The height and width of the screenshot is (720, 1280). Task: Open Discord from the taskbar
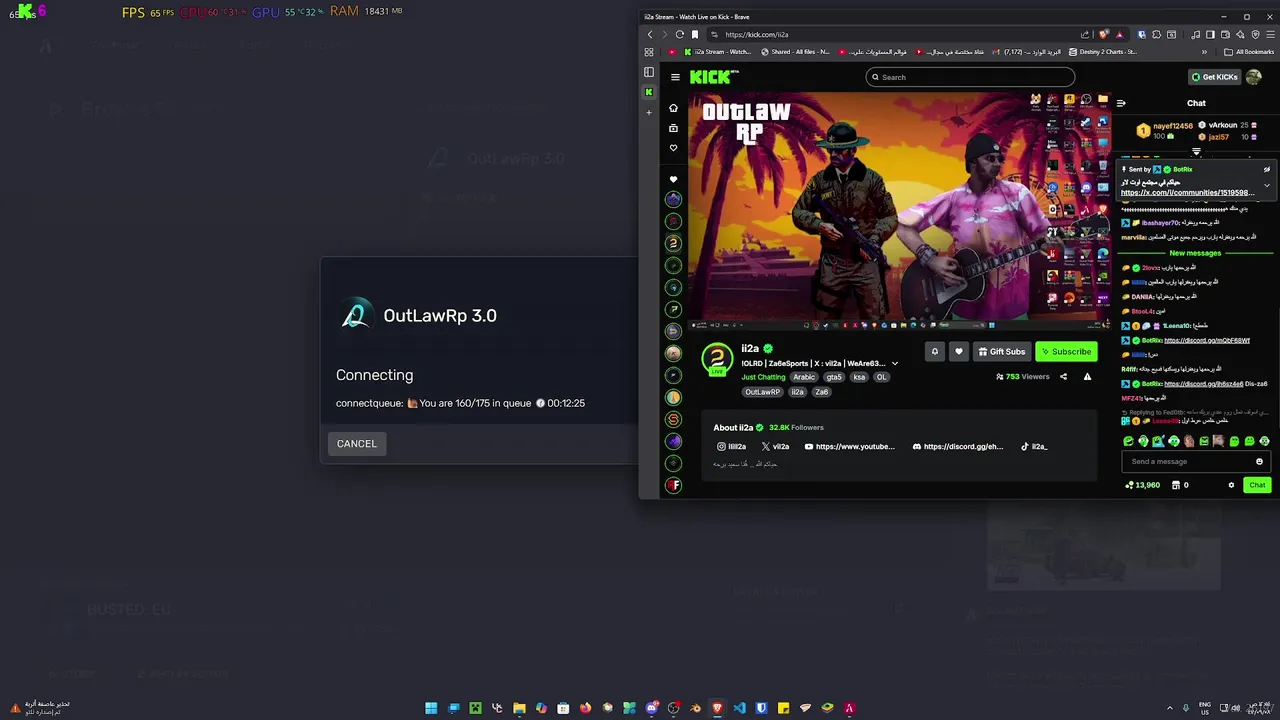tap(651, 708)
